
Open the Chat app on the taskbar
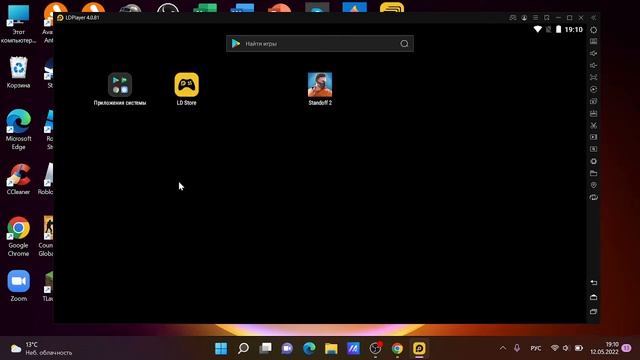point(287,348)
